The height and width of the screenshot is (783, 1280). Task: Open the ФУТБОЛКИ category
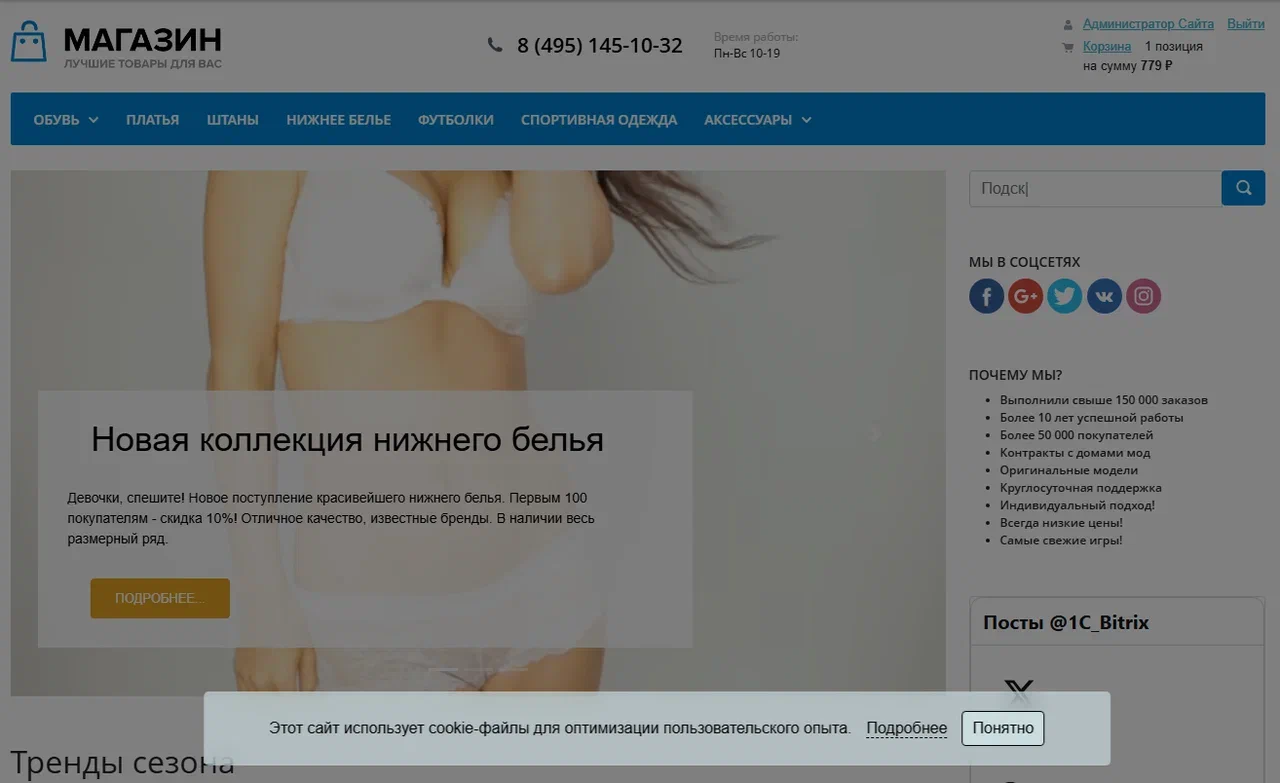click(x=455, y=120)
